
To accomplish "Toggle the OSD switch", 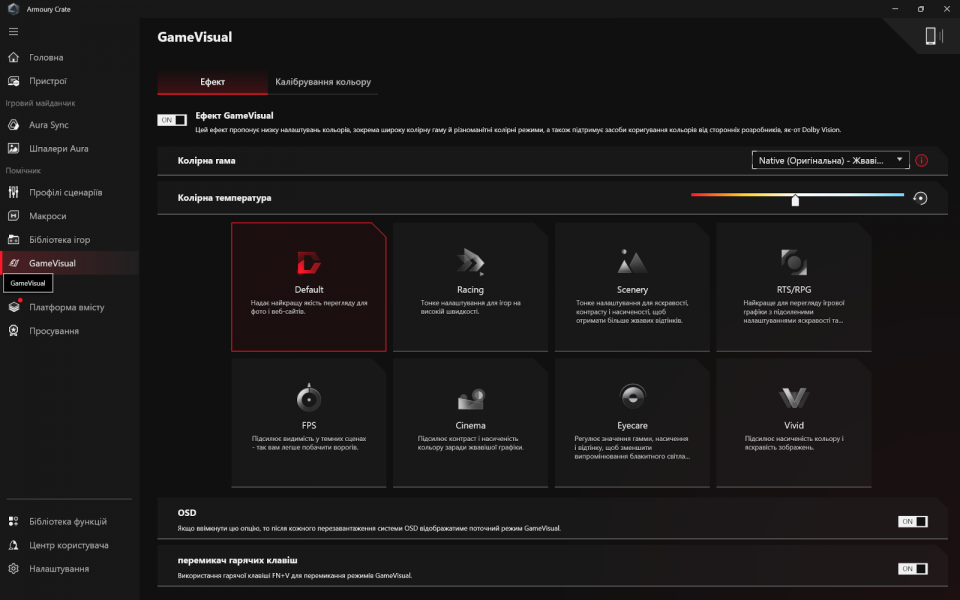I will click(913, 522).
